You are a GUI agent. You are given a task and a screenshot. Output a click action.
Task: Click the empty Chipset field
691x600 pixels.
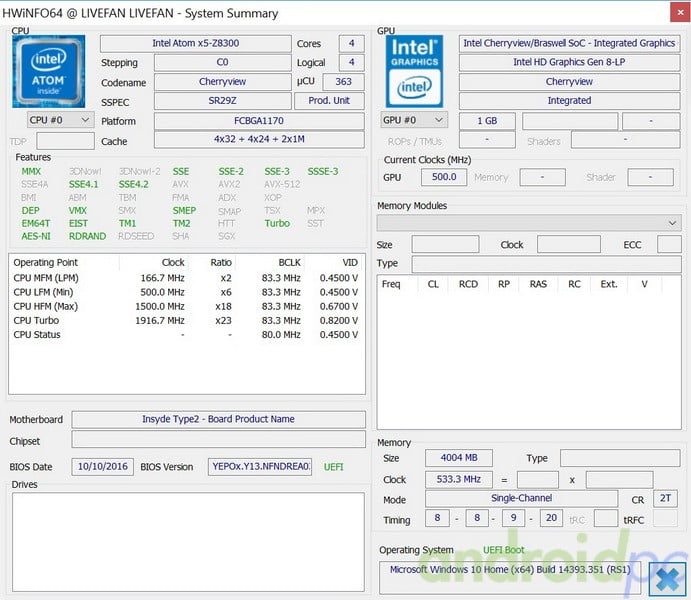point(219,439)
